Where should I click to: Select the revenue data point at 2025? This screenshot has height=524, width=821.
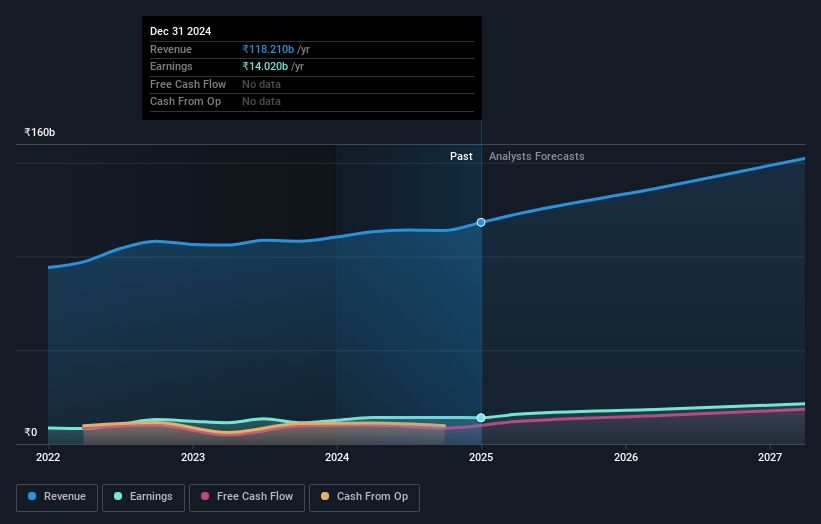[x=481, y=222]
